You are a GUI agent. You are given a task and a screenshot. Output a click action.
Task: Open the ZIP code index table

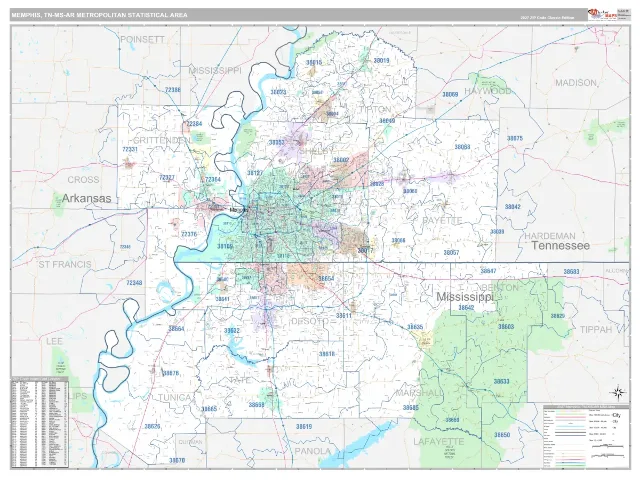40,422
